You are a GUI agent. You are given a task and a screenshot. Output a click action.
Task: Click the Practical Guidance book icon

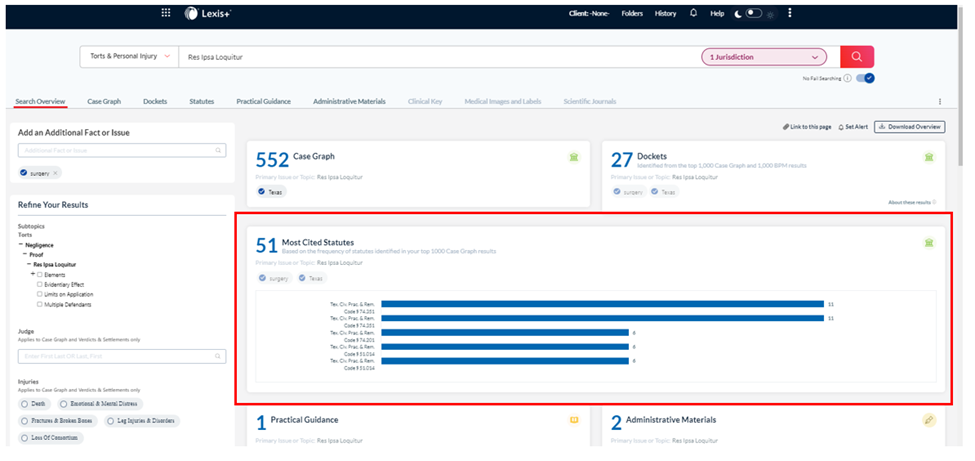coord(573,420)
